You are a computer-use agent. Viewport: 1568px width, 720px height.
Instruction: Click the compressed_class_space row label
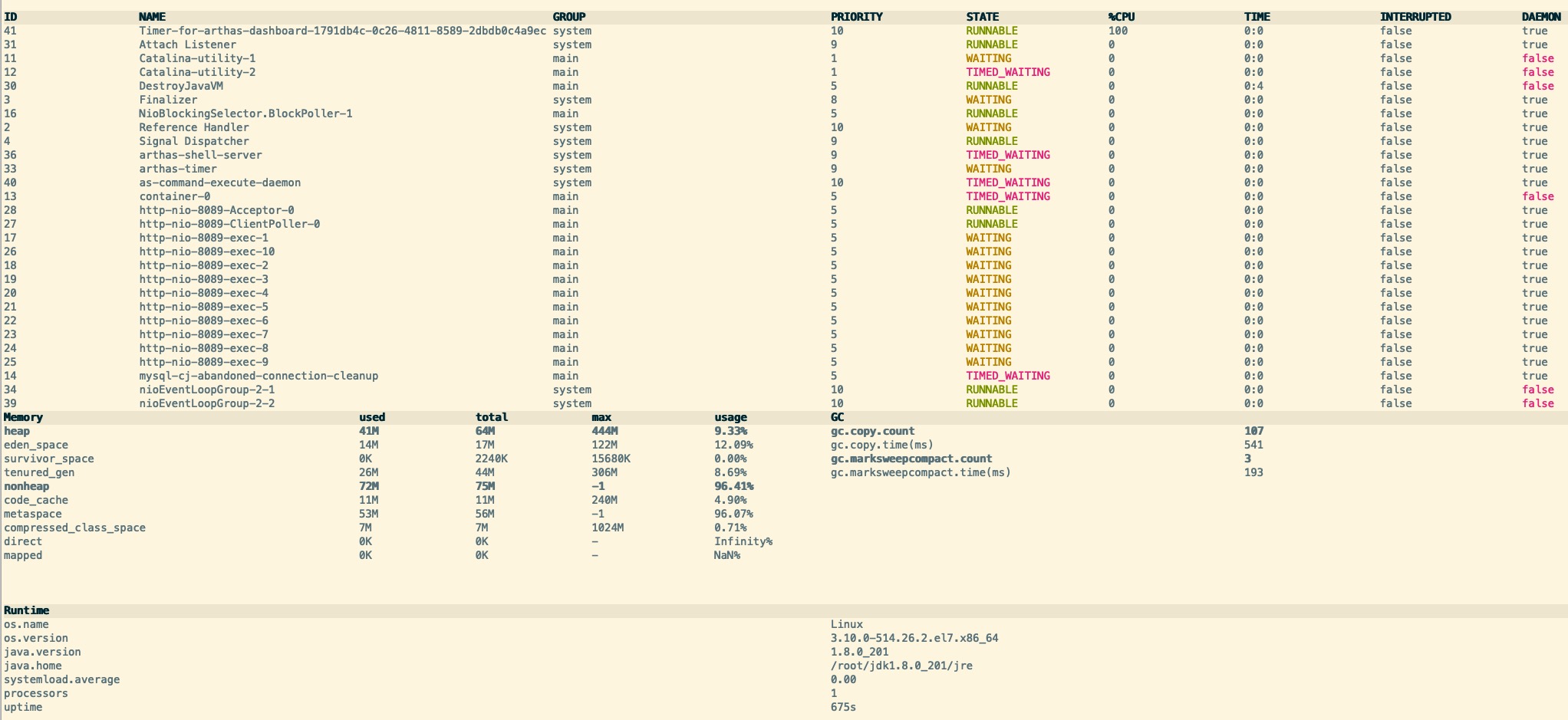click(x=74, y=528)
